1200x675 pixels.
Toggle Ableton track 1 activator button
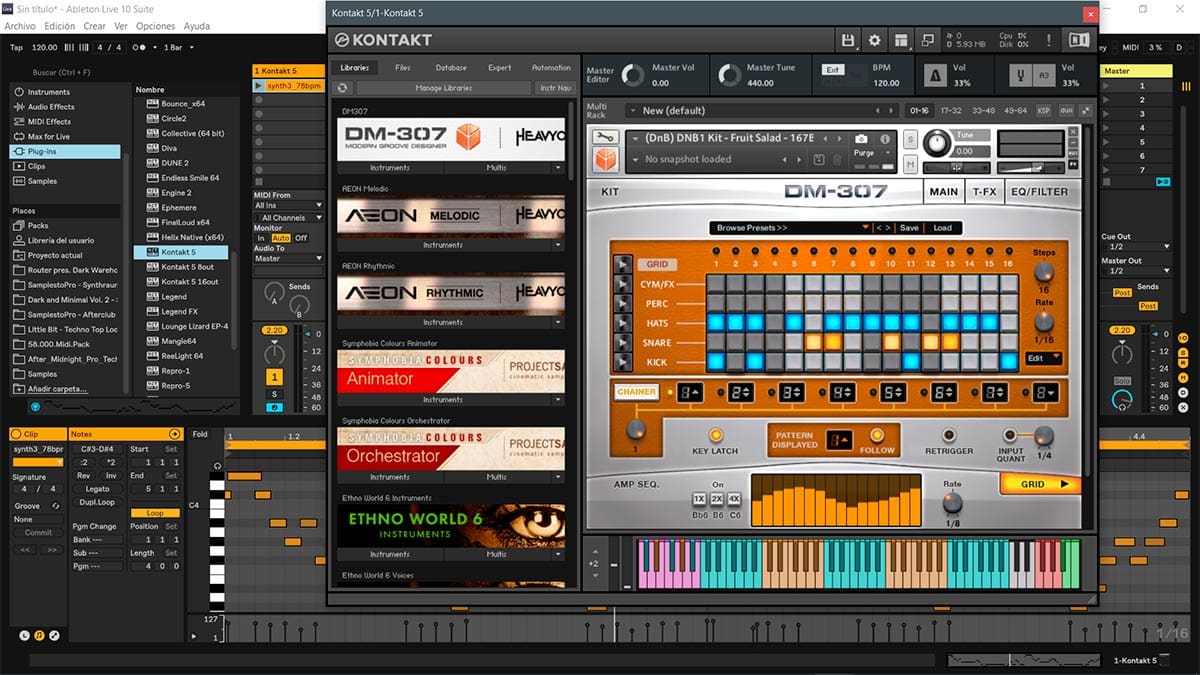(x=276, y=377)
